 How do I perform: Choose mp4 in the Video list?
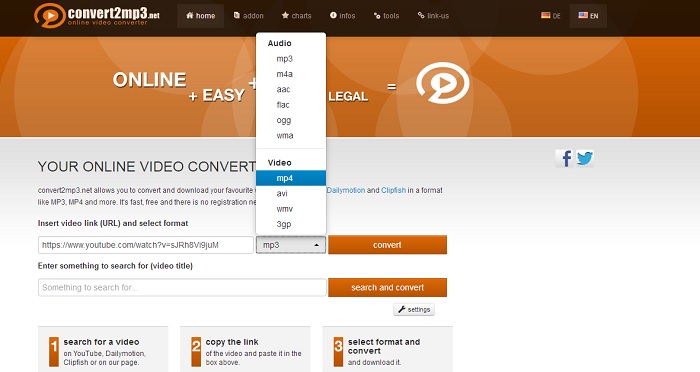tap(291, 178)
